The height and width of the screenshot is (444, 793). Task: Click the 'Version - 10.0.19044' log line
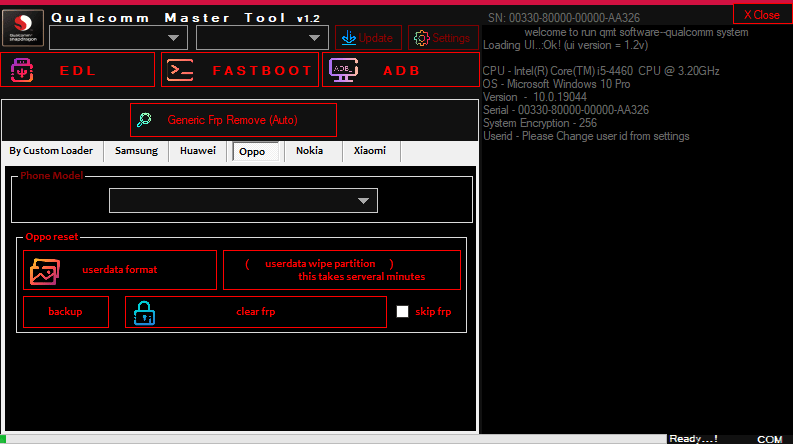[535, 97]
